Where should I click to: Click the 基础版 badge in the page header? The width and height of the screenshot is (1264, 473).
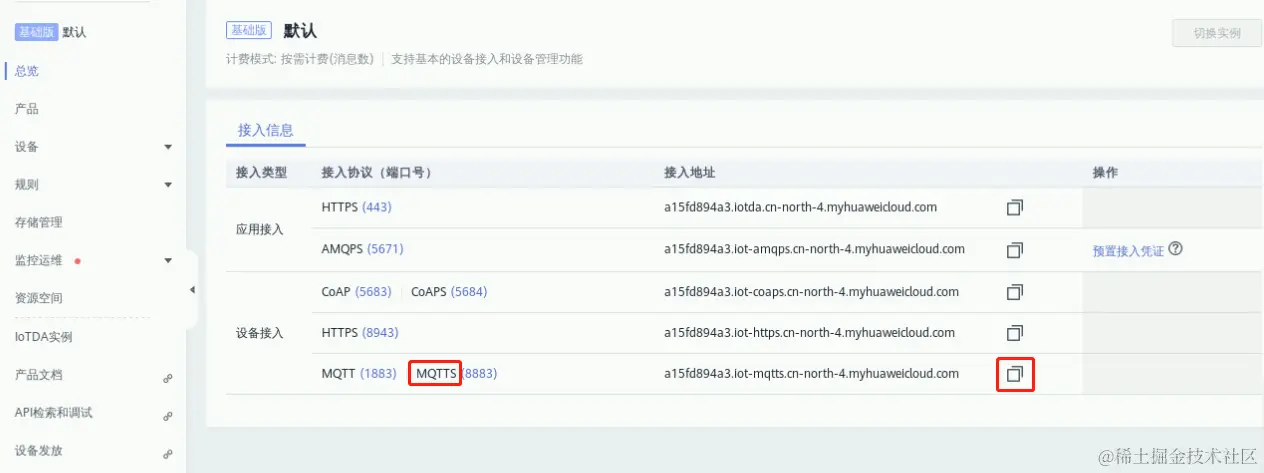point(248,31)
